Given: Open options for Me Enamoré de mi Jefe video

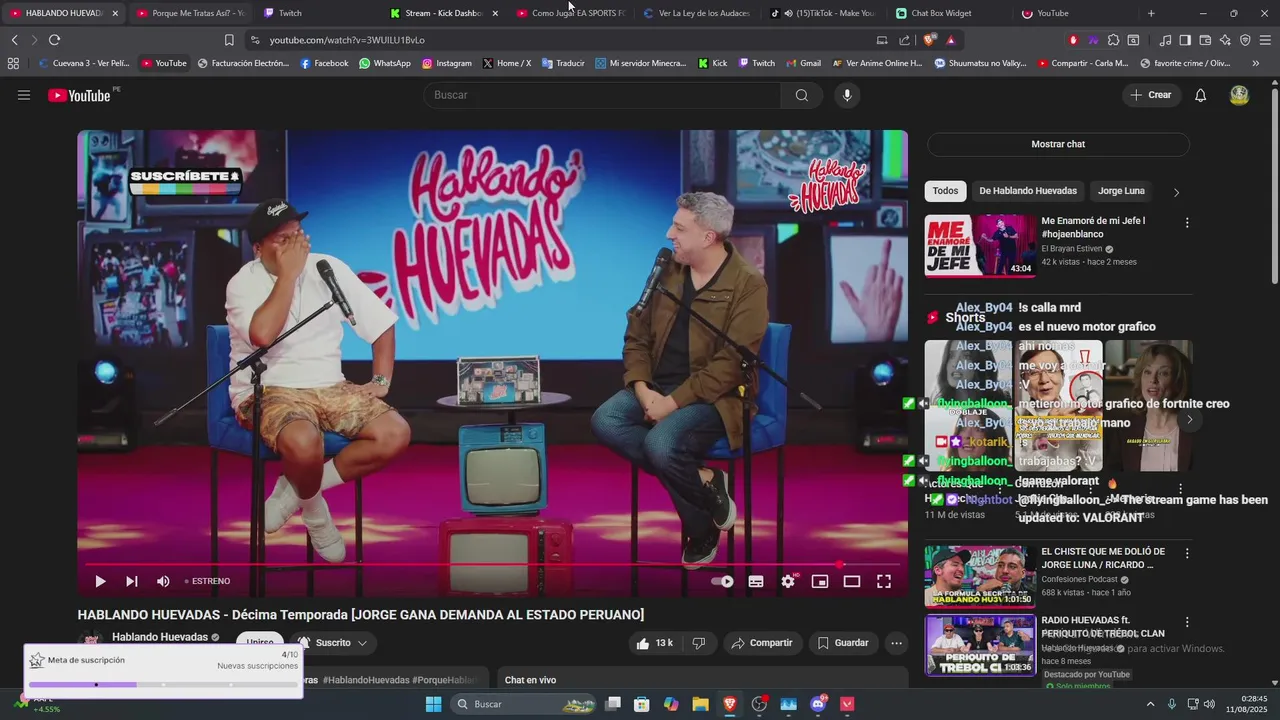Looking at the screenshot, I should tap(1187, 223).
